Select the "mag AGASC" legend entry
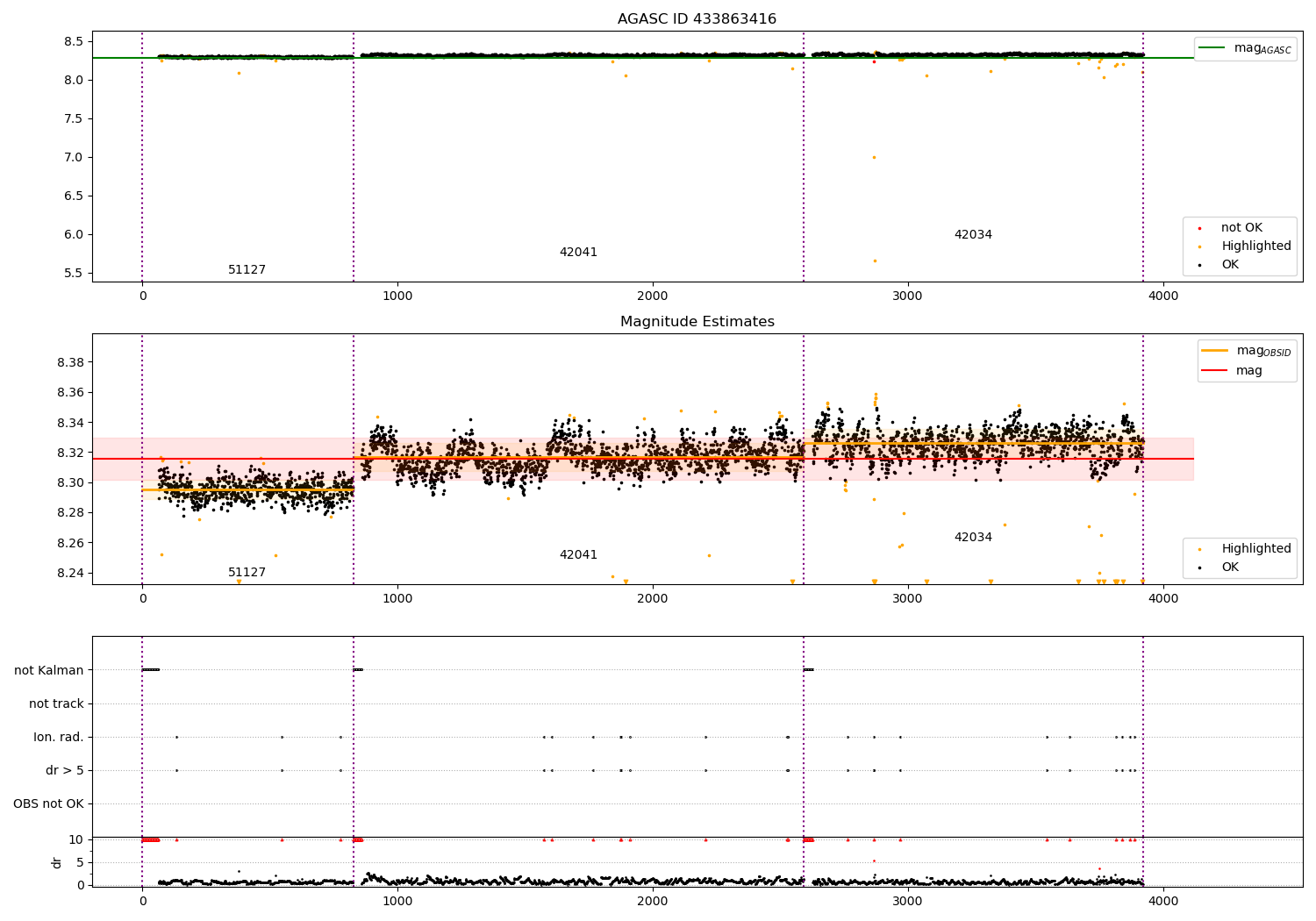 (1245, 48)
